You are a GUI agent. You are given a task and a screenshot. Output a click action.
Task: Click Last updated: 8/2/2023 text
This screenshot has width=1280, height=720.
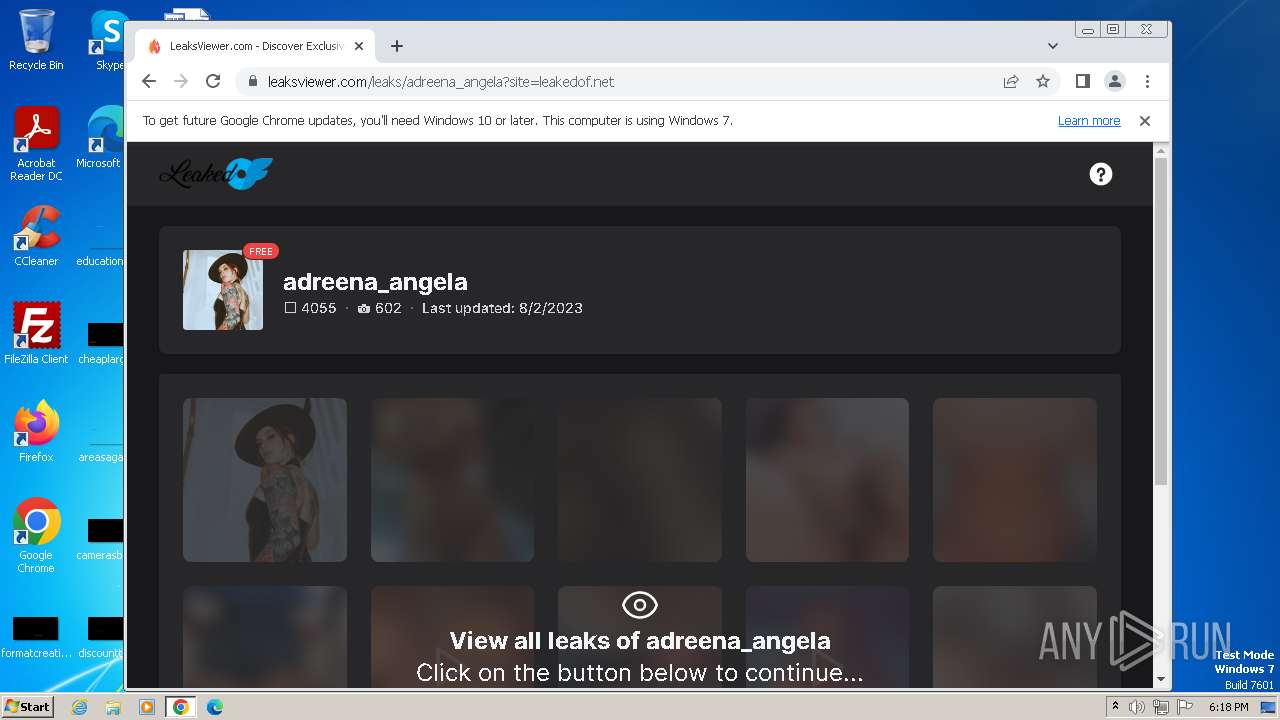point(502,308)
